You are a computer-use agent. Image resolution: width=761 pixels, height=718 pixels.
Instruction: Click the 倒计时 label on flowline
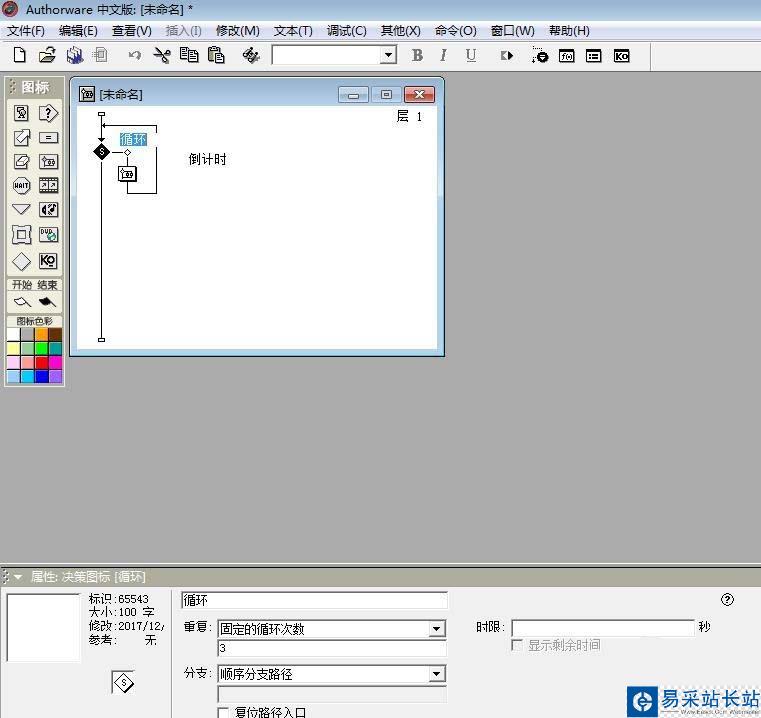(207, 159)
